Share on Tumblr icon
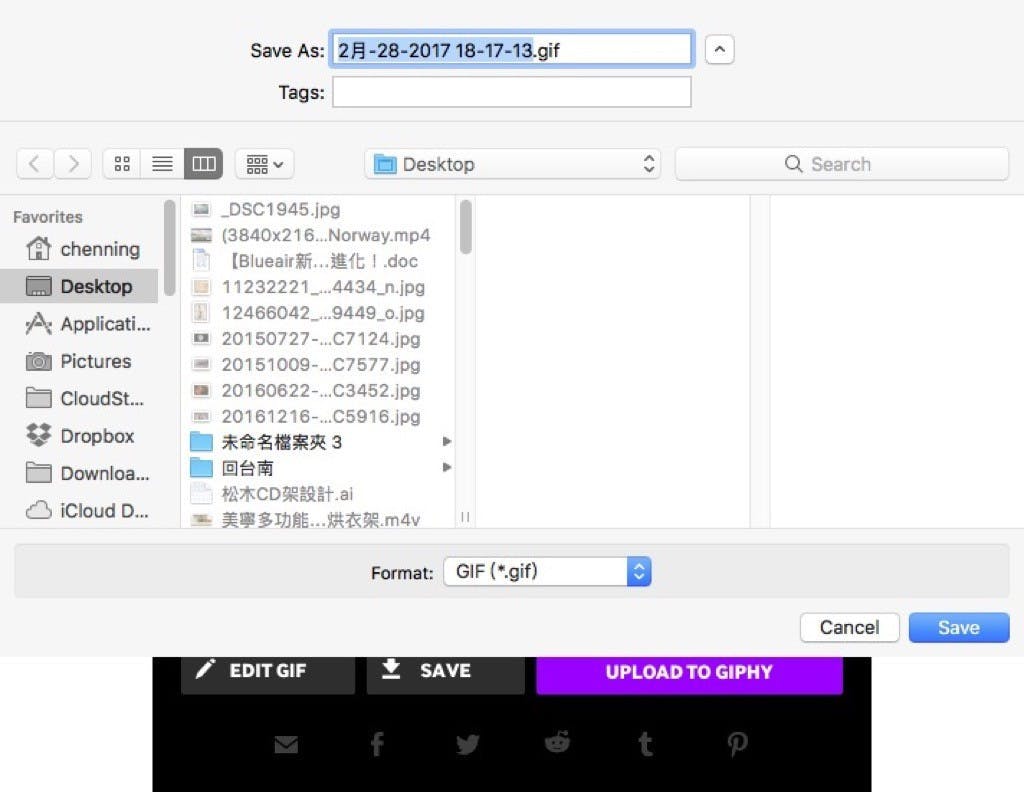Viewport: 1024px width, 792px height. click(645, 744)
